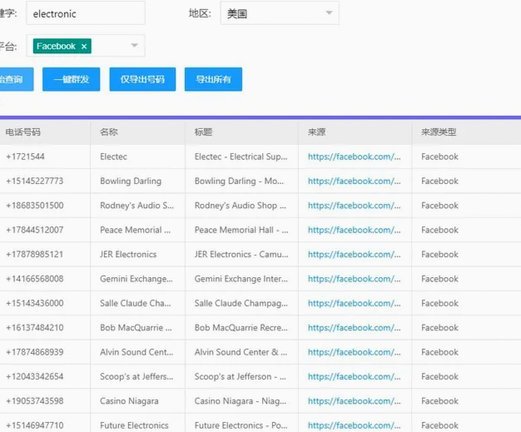Viewport: 521px width, 432px height.
Task: Open the facebook link for Alvin Sound Center
Action: point(354,352)
